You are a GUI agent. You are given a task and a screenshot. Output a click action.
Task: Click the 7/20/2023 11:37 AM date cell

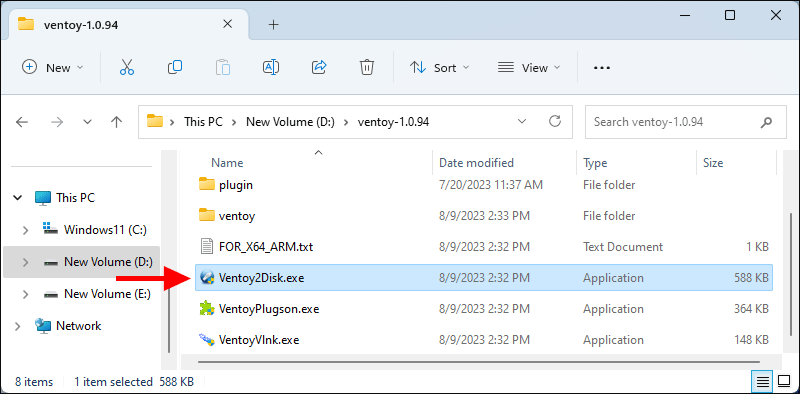491,184
